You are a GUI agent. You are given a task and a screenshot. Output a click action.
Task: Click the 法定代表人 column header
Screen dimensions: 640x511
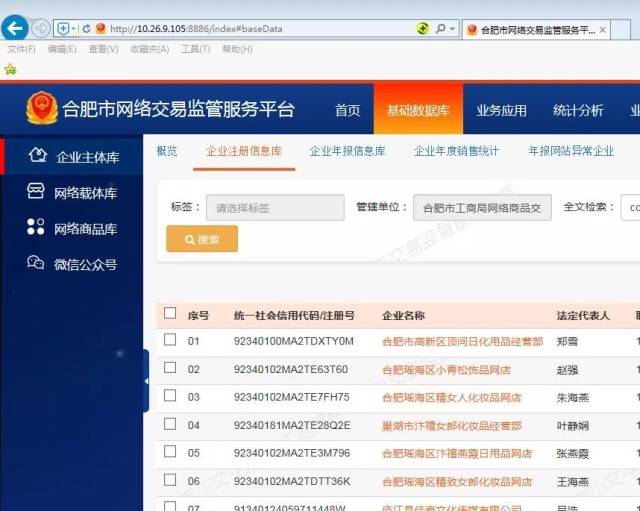pyautogui.click(x=583, y=315)
